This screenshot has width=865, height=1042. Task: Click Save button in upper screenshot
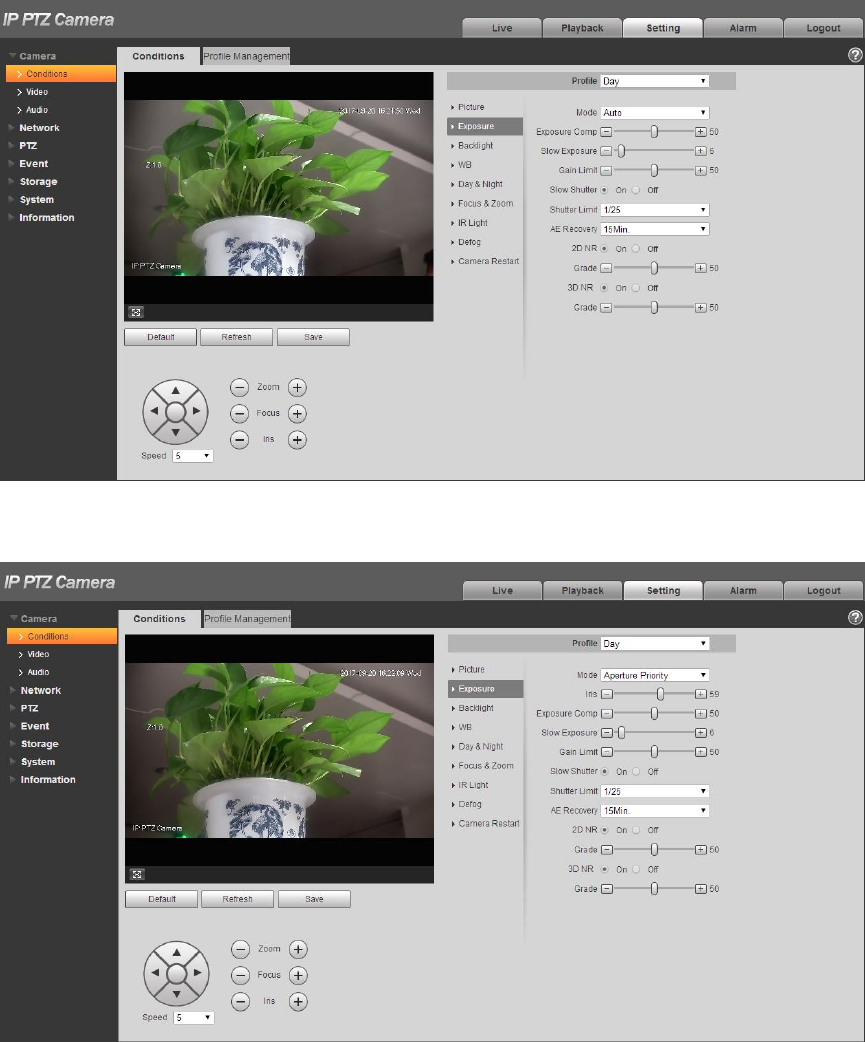coord(313,337)
